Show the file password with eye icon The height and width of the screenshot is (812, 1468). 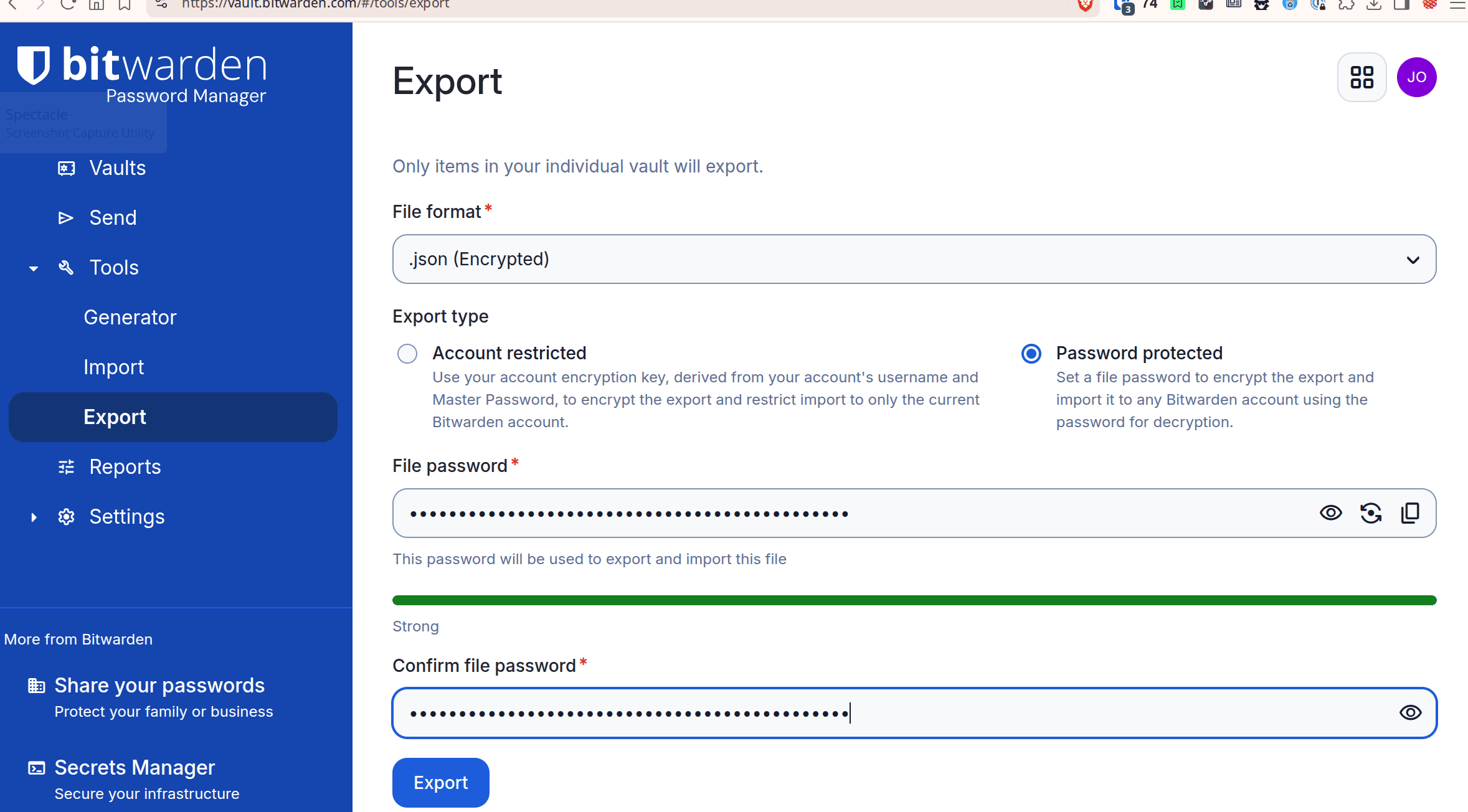1330,513
